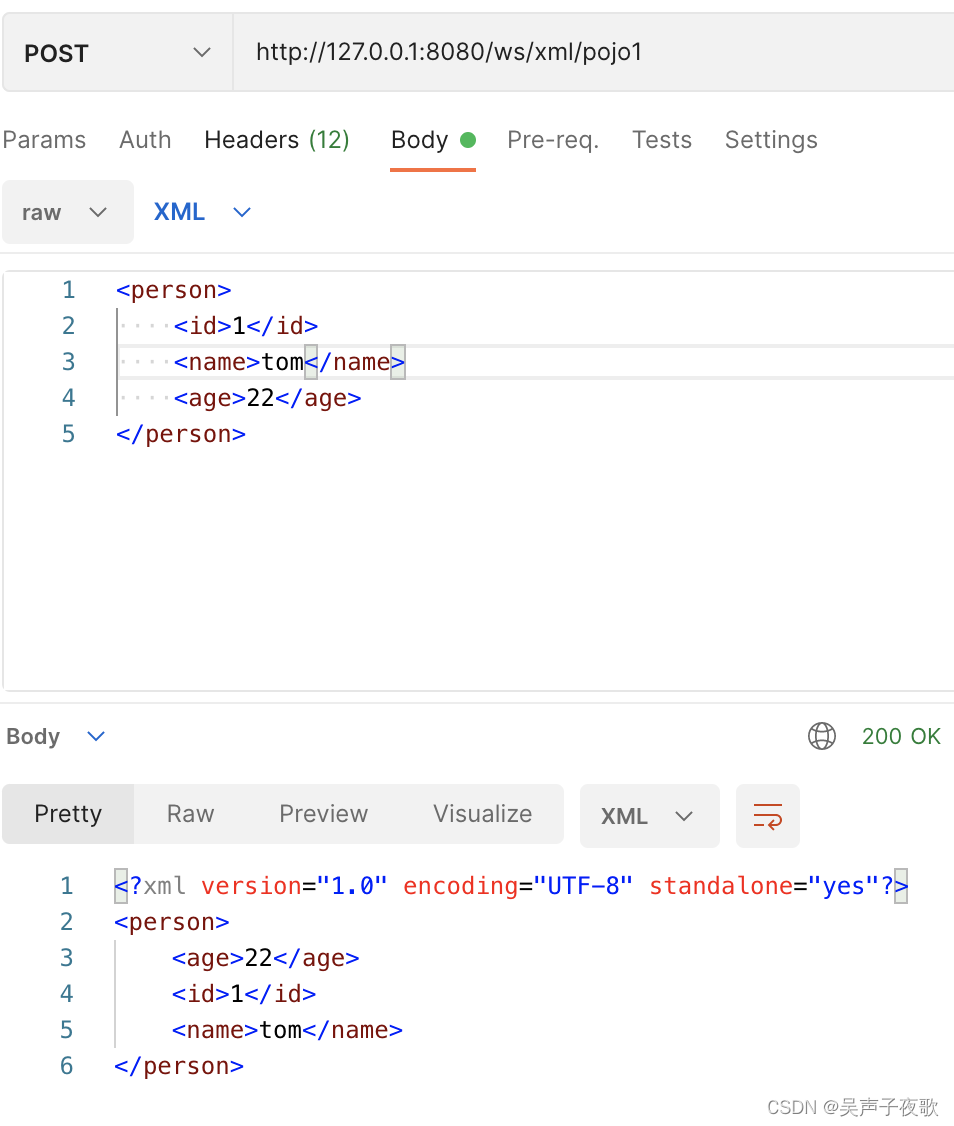Click response line <age>22</age>

tap(265, 958)
